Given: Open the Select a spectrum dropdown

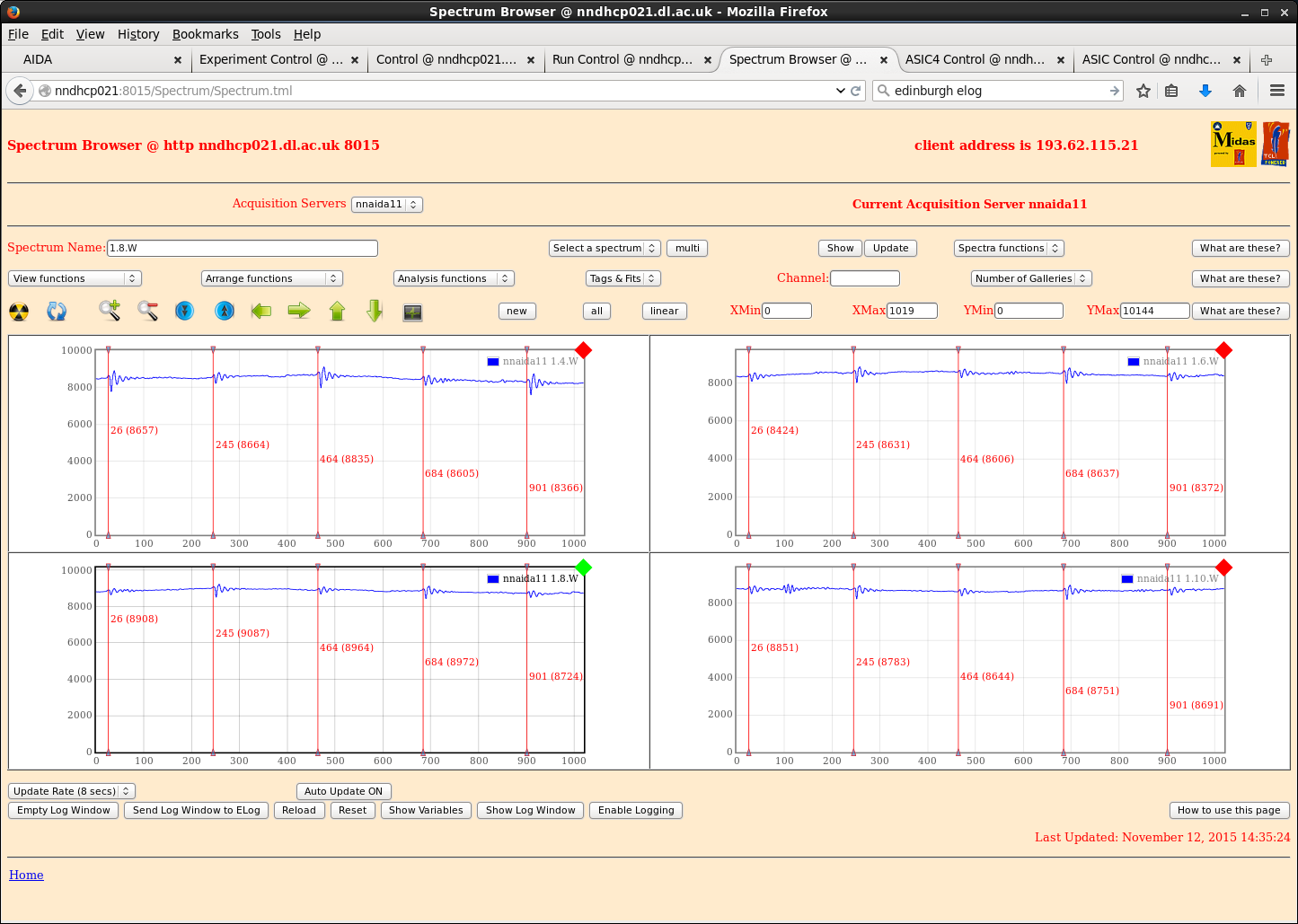Looking at the screenshot, I should tap(605, 248).
